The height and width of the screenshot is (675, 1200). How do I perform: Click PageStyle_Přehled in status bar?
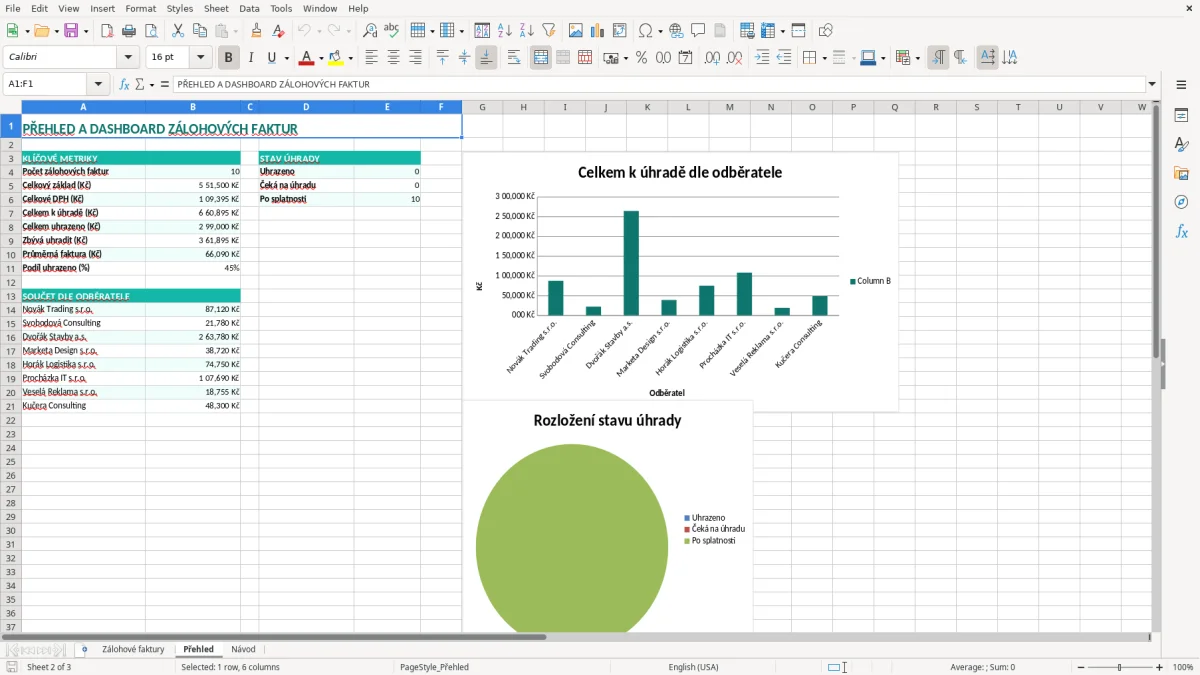click(x=434, y=667)
